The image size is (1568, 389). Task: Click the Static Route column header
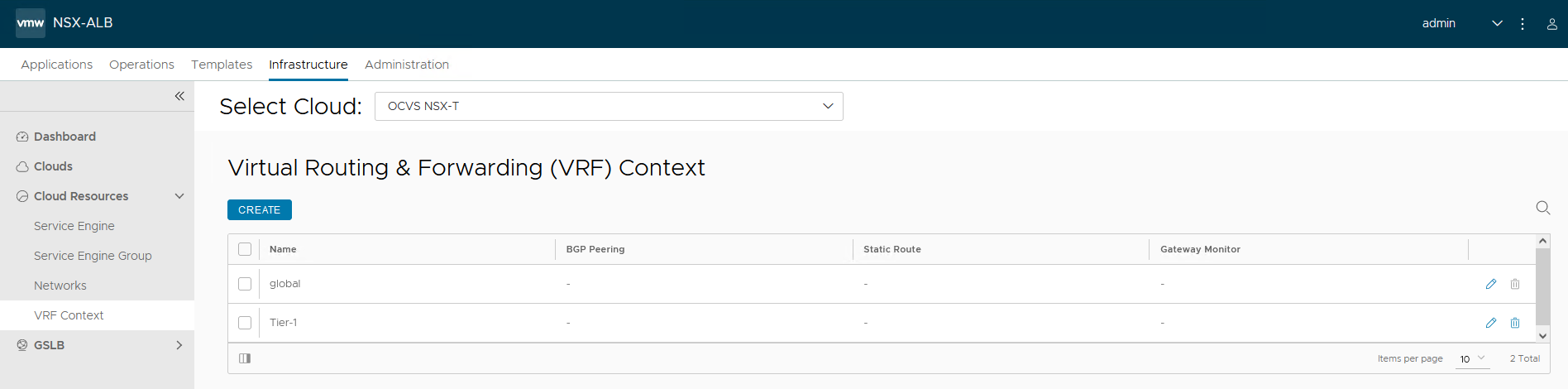click(x=892, y=249)
